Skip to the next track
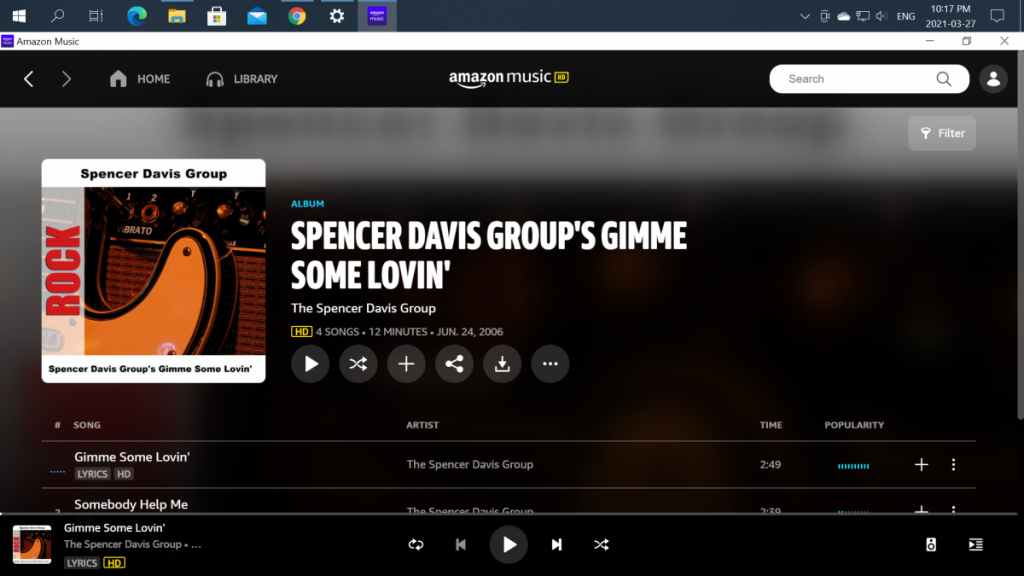The height and width of the screenshot is (576, 1024). [x=556, y=545]
